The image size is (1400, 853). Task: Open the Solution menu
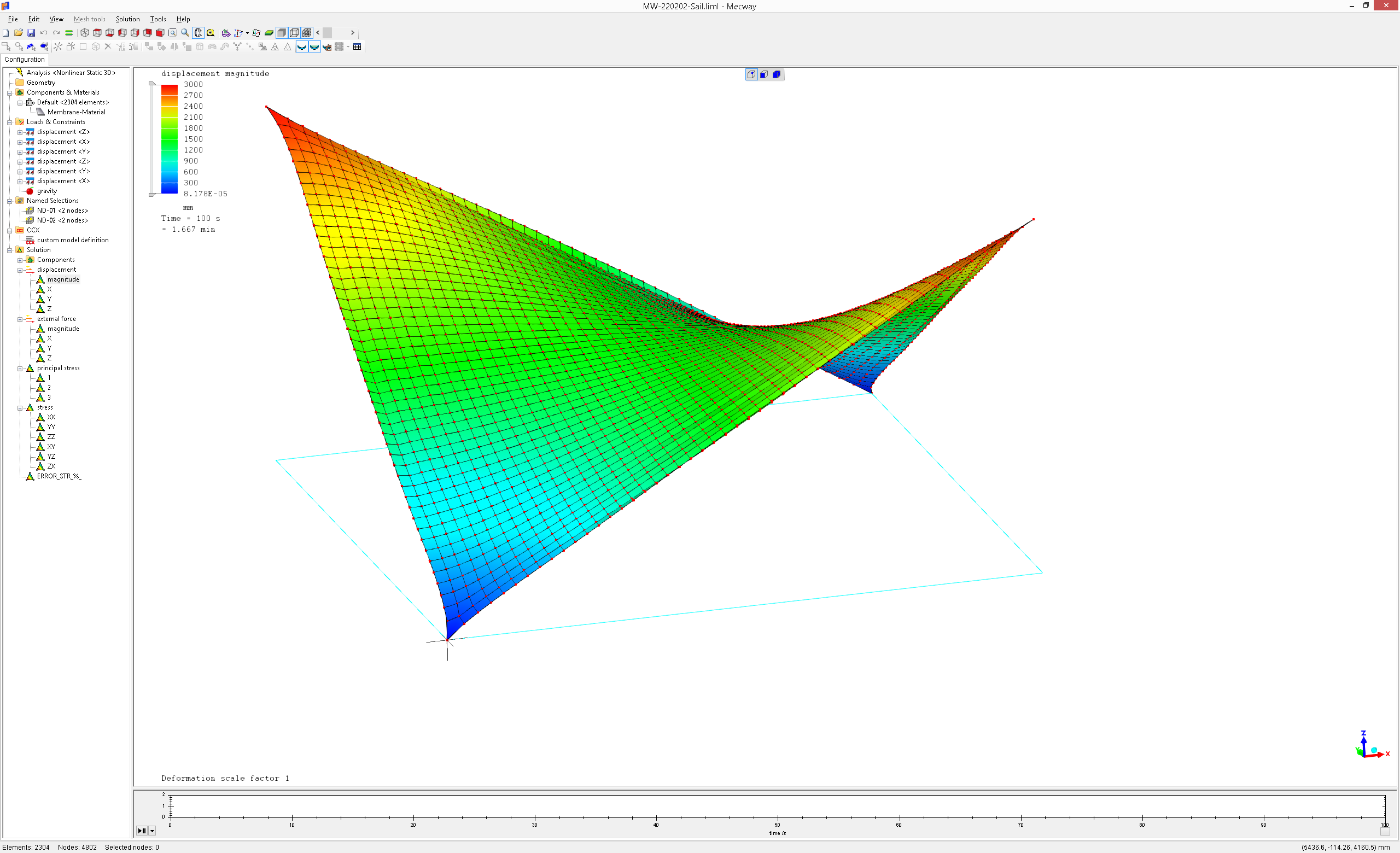tap(128, 19)
